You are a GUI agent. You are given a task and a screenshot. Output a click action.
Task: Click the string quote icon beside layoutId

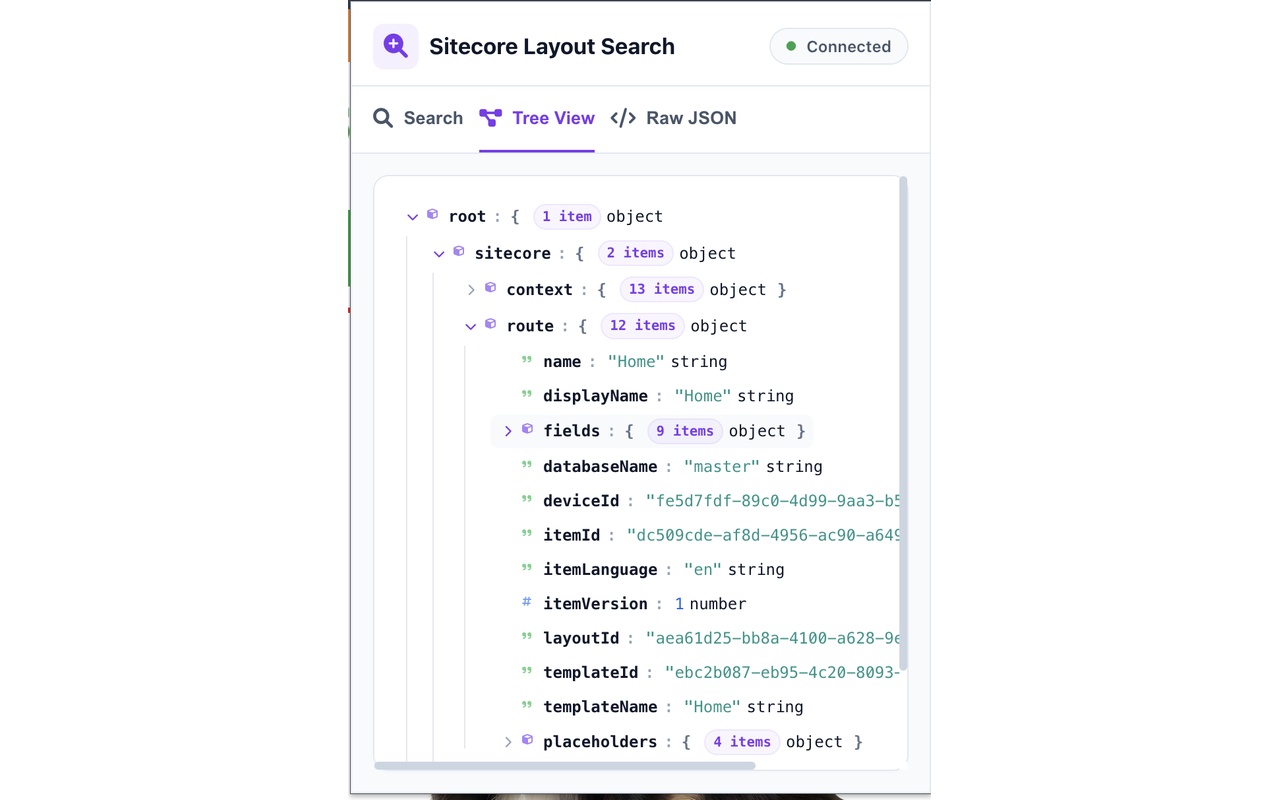[x=527, y=636]
